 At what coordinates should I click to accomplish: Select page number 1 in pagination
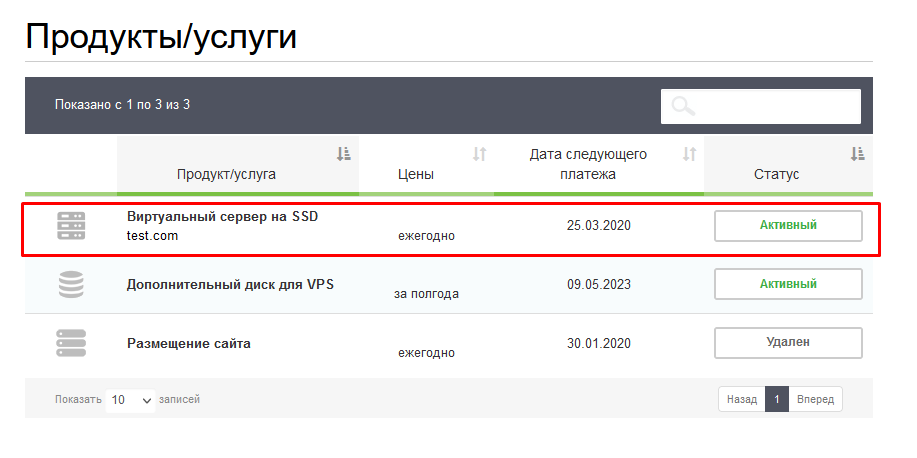pos(777,400)
